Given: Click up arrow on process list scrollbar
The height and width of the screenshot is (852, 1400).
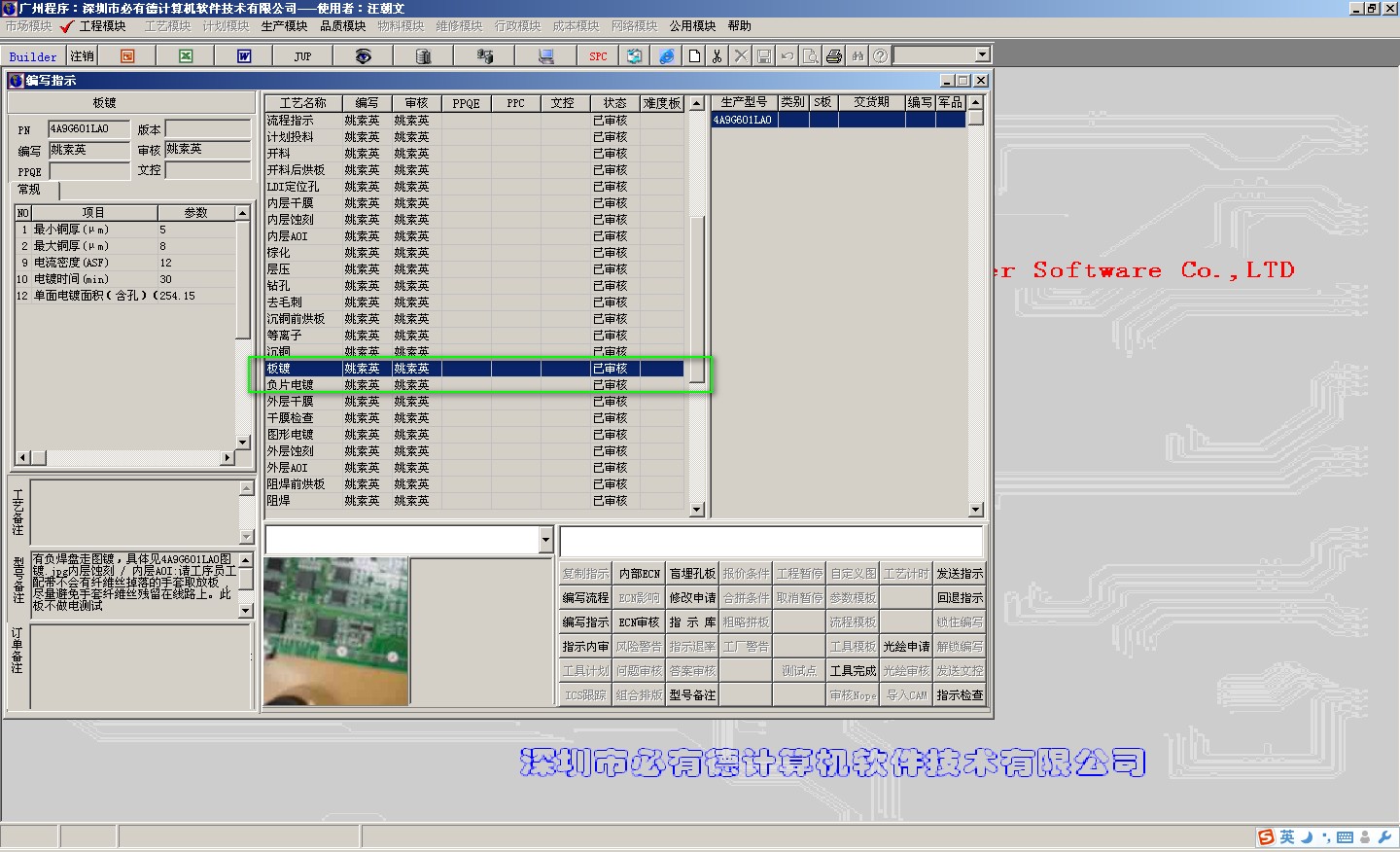Looking at the screenshot, I should pos(696,103).
